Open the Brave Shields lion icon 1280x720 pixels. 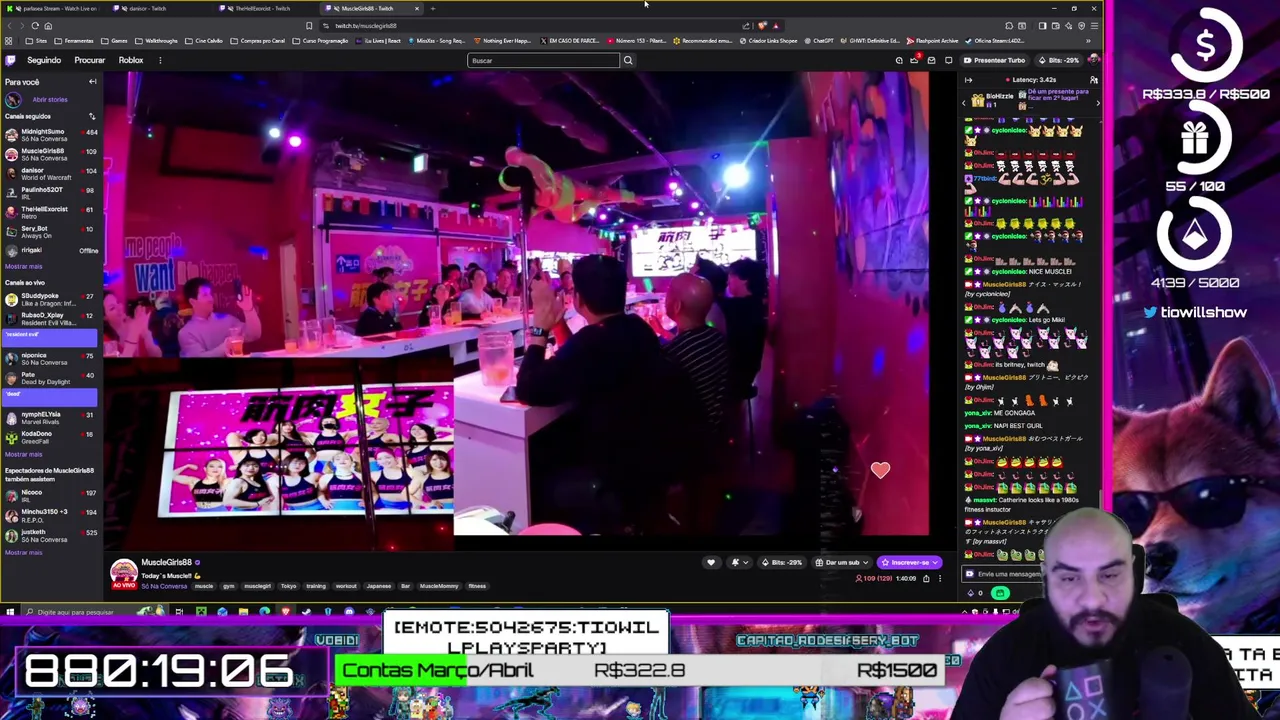click(762, 26)
